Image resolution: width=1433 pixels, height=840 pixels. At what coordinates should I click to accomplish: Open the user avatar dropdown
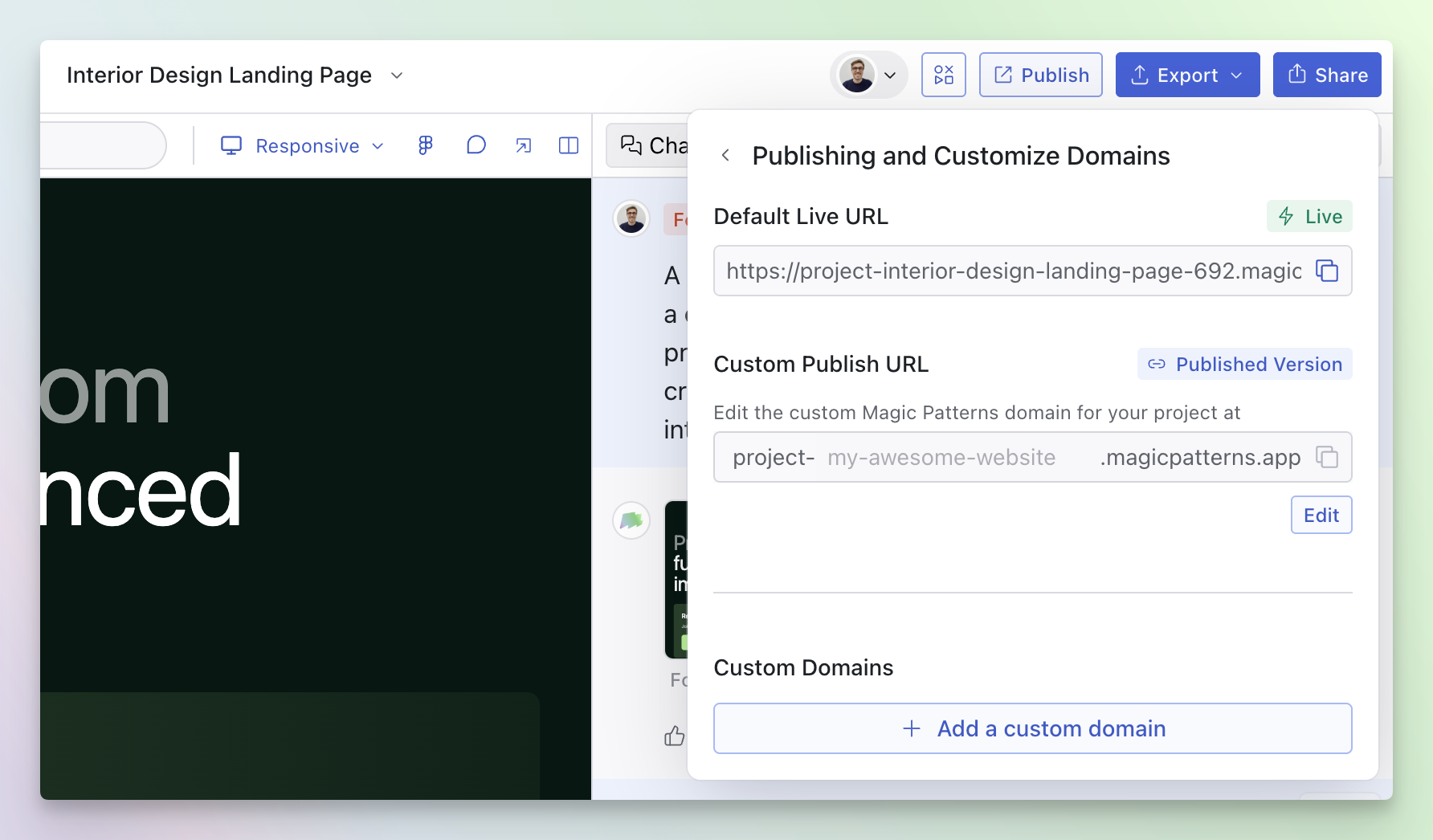point(869,75)
